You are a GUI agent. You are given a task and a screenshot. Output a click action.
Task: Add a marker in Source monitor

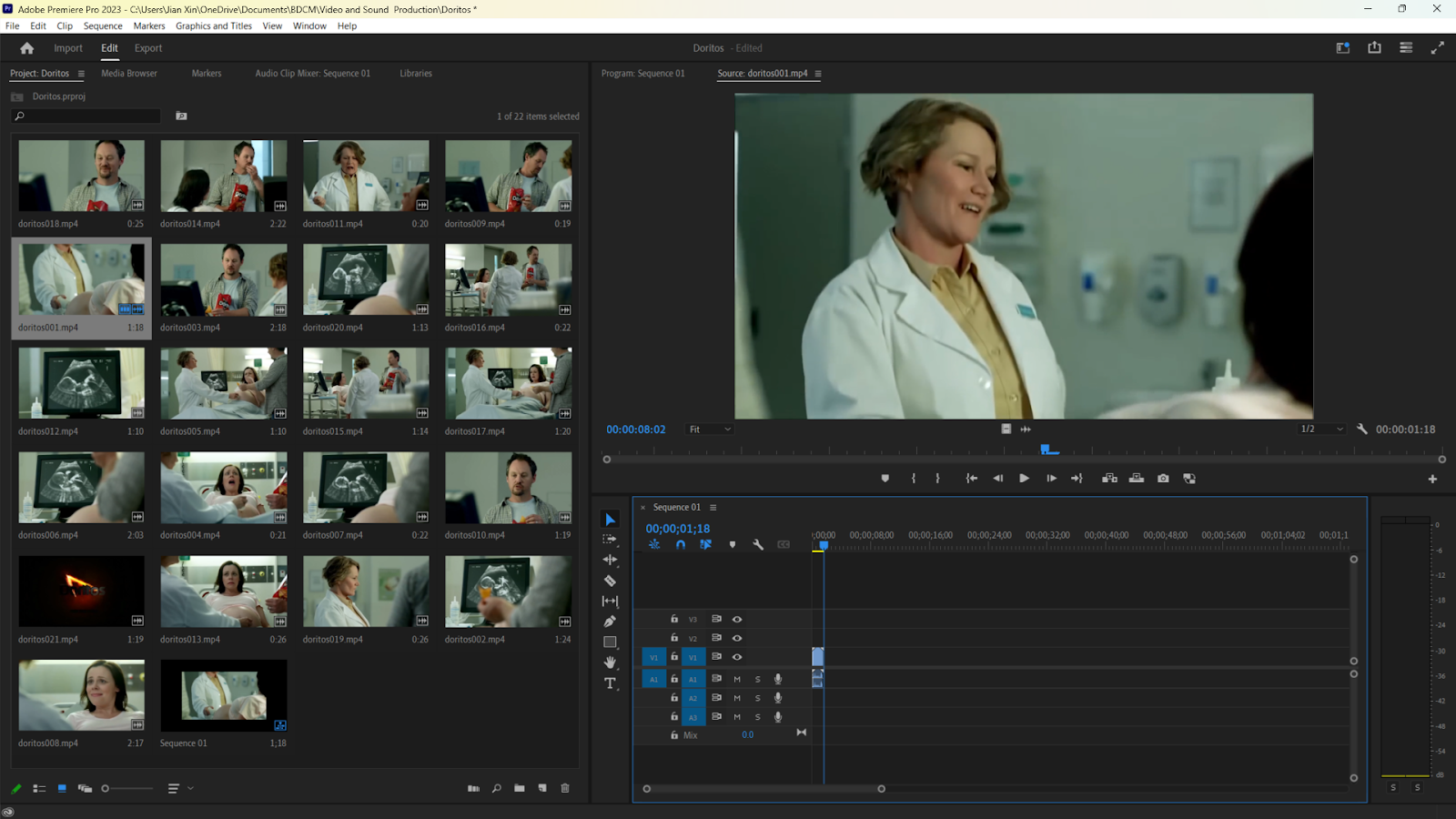pyautogui.click(x=885, y=479)
